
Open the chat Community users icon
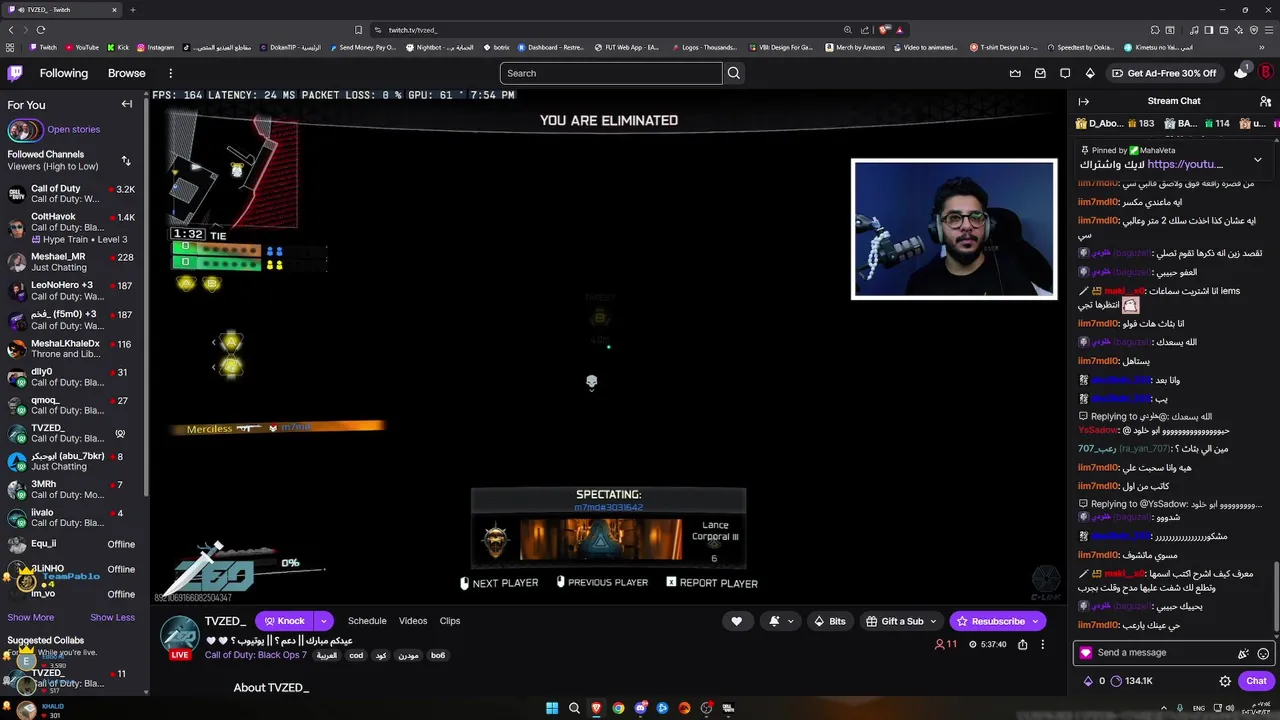coord(1265,101)
